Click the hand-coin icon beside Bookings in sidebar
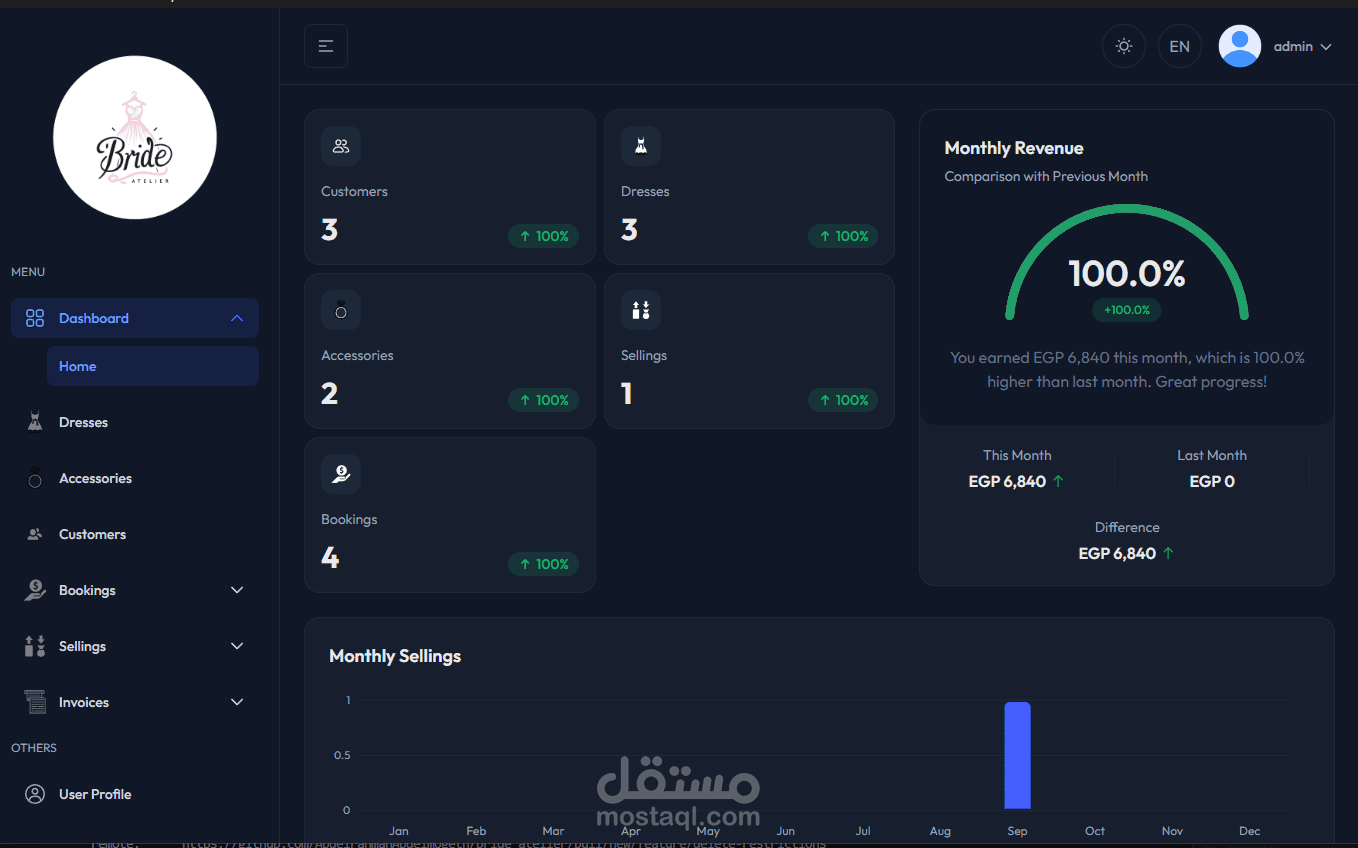The width and height of the screenshot is (1358, 848). 35,590
